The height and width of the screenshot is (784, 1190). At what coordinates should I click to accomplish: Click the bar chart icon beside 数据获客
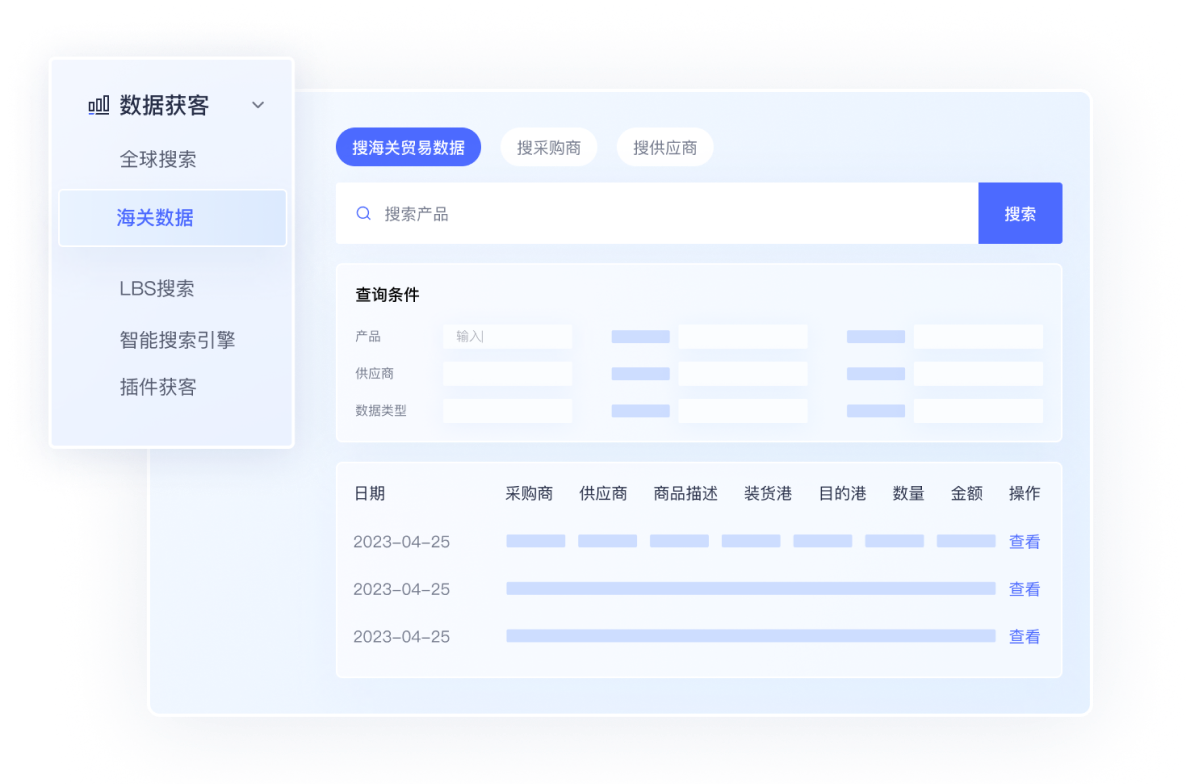point(99,105)
